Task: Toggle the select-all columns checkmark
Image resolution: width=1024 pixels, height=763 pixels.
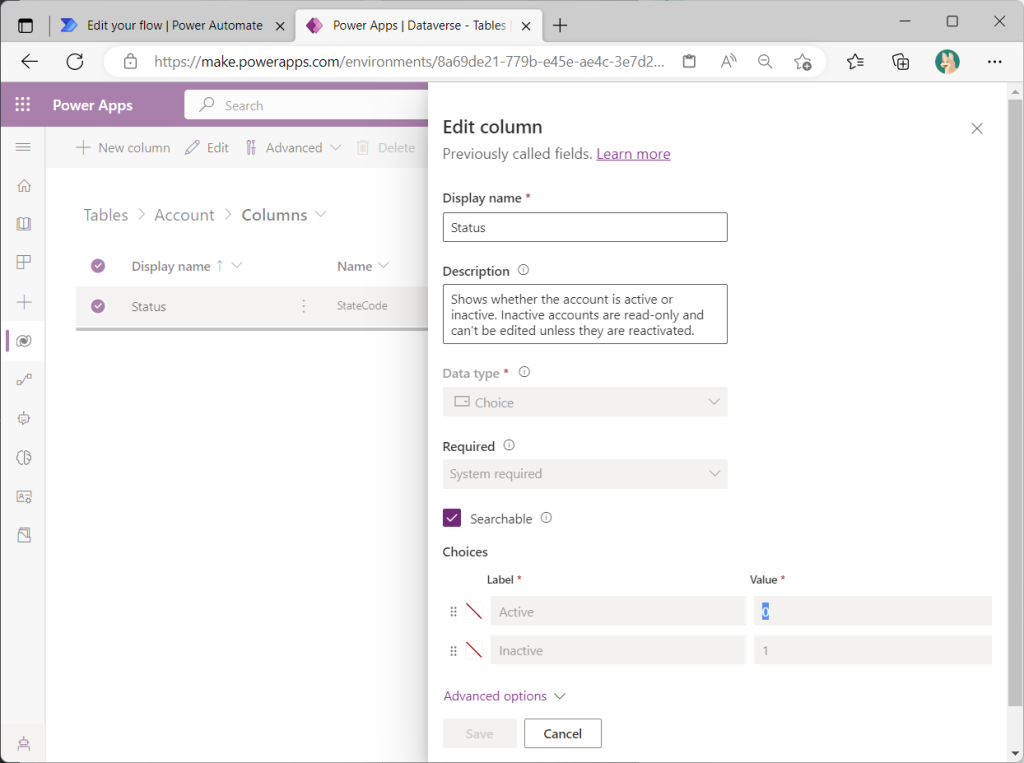Action: tap(98, 266)
